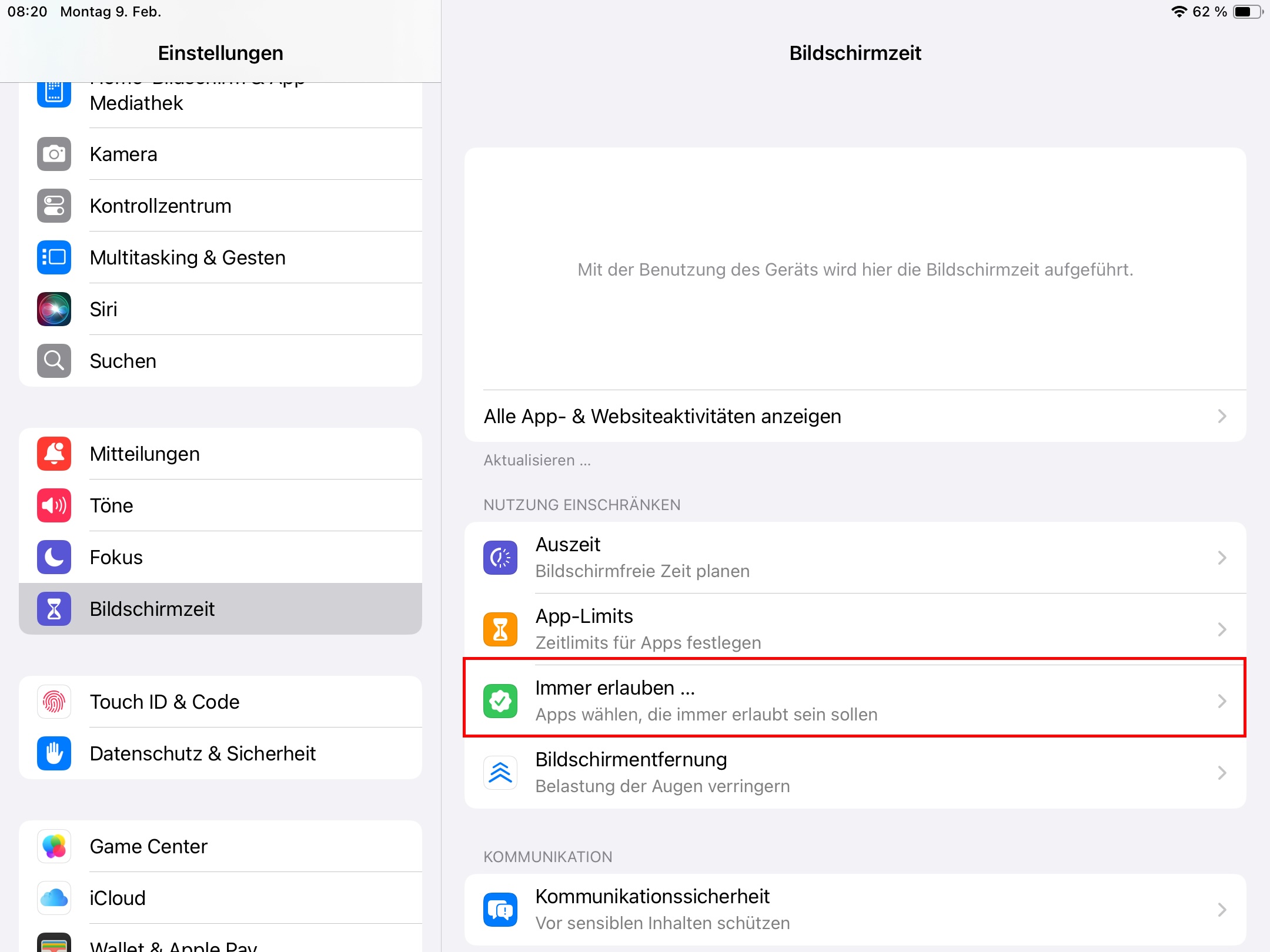Tap the Wi-Fi status icon
Screen dimensions: 1270x952
(x=1179, y=12)
